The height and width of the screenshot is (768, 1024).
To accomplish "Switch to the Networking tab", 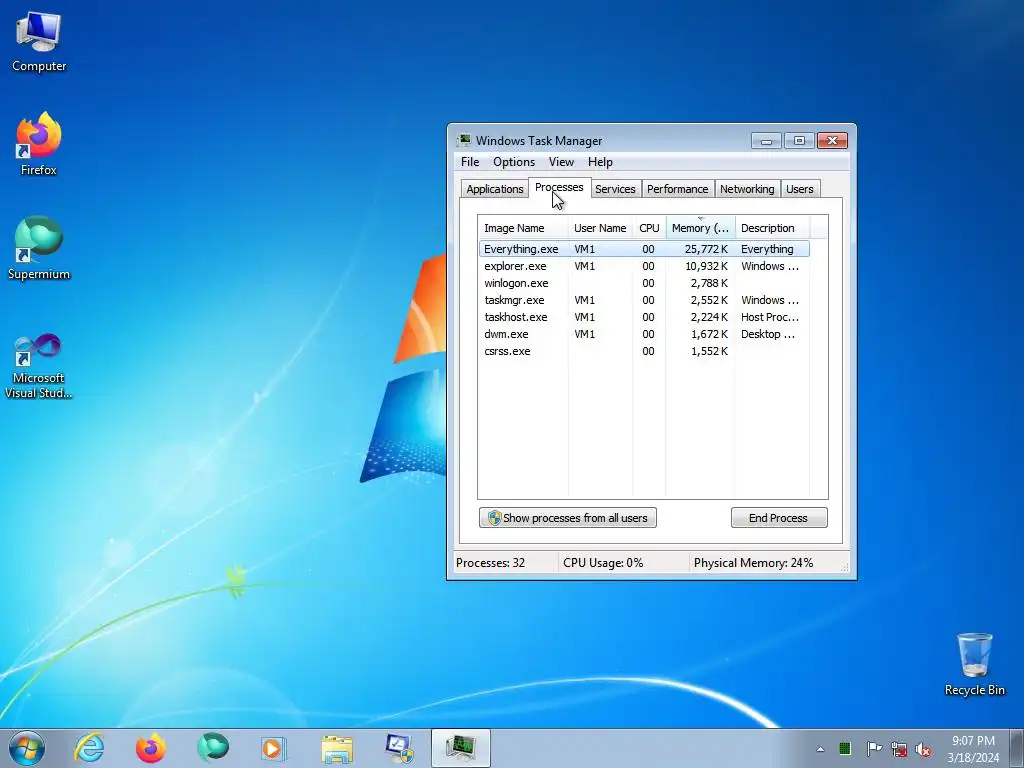I will tap(747, 189).
